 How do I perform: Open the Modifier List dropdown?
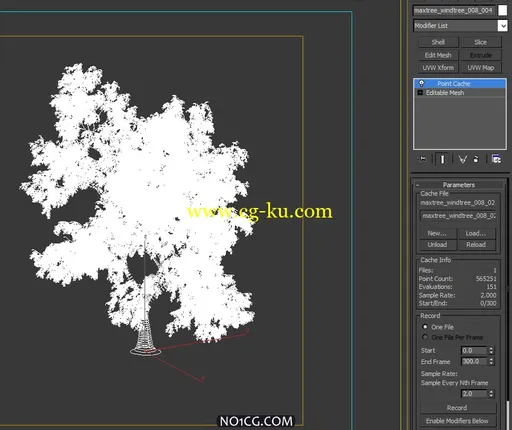tap(502, 26)
